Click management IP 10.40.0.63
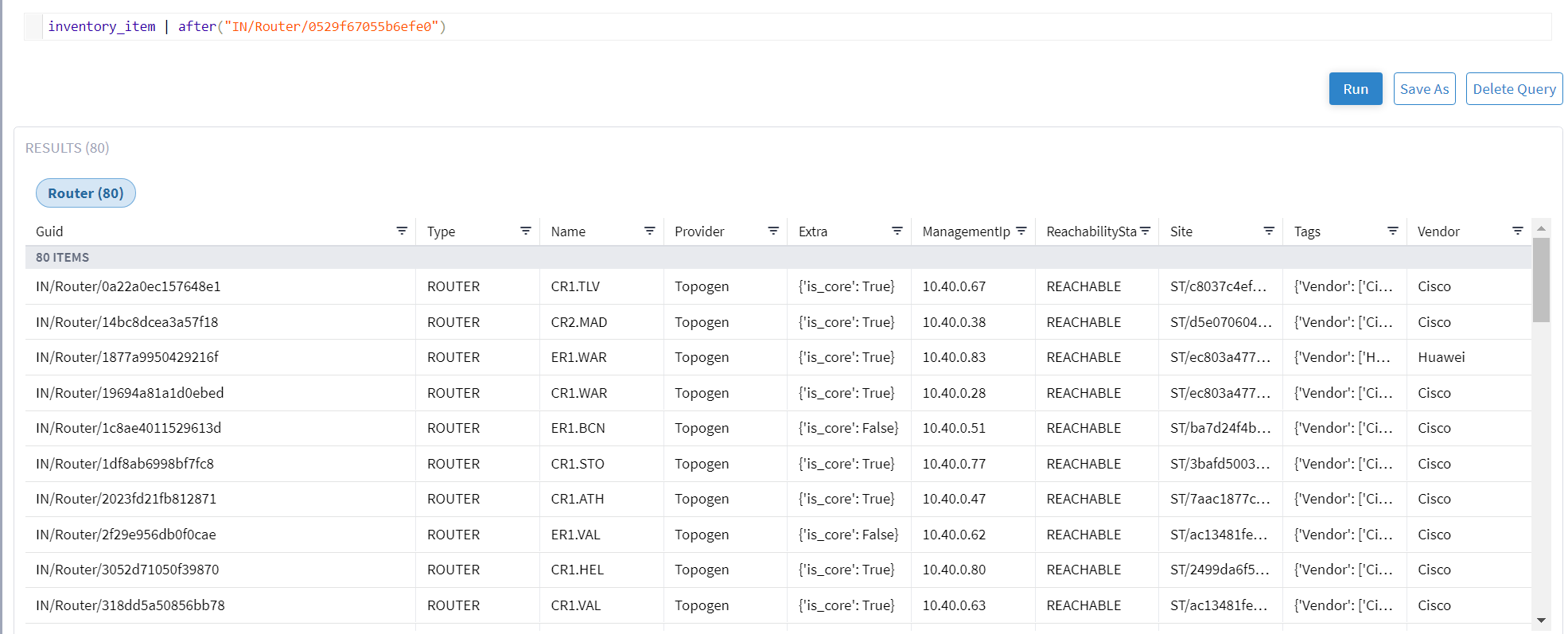The width and height of the screenshot is (1568, 634). click(954, 605)
